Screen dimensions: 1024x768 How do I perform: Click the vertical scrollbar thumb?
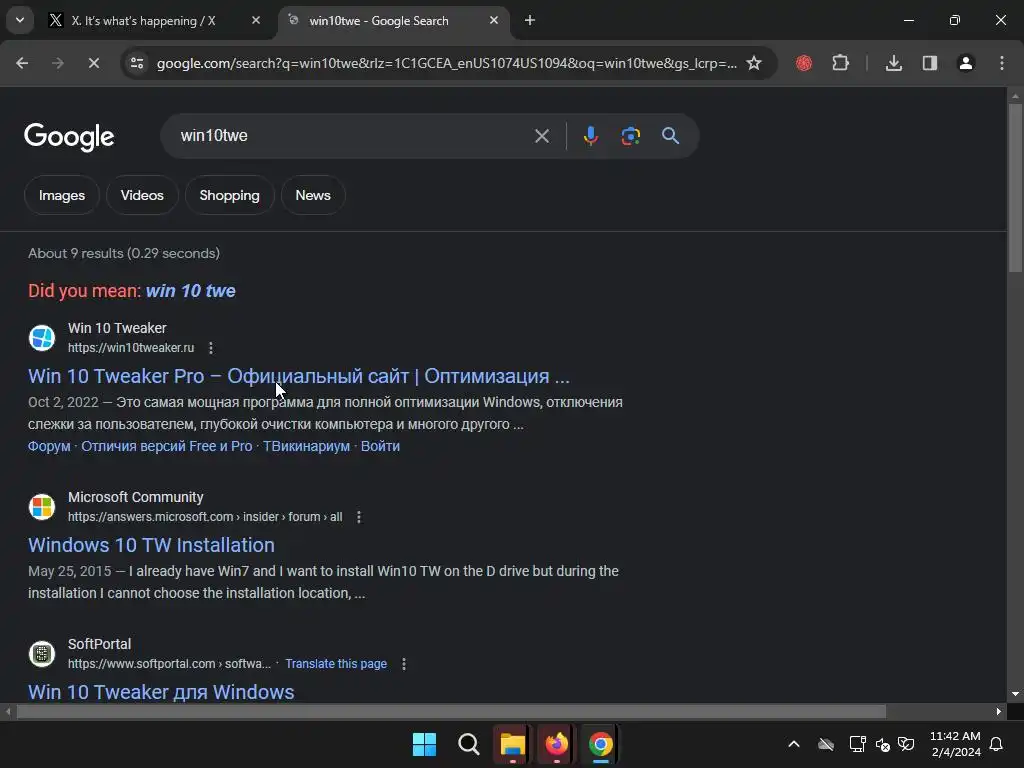pos(1015,187)
